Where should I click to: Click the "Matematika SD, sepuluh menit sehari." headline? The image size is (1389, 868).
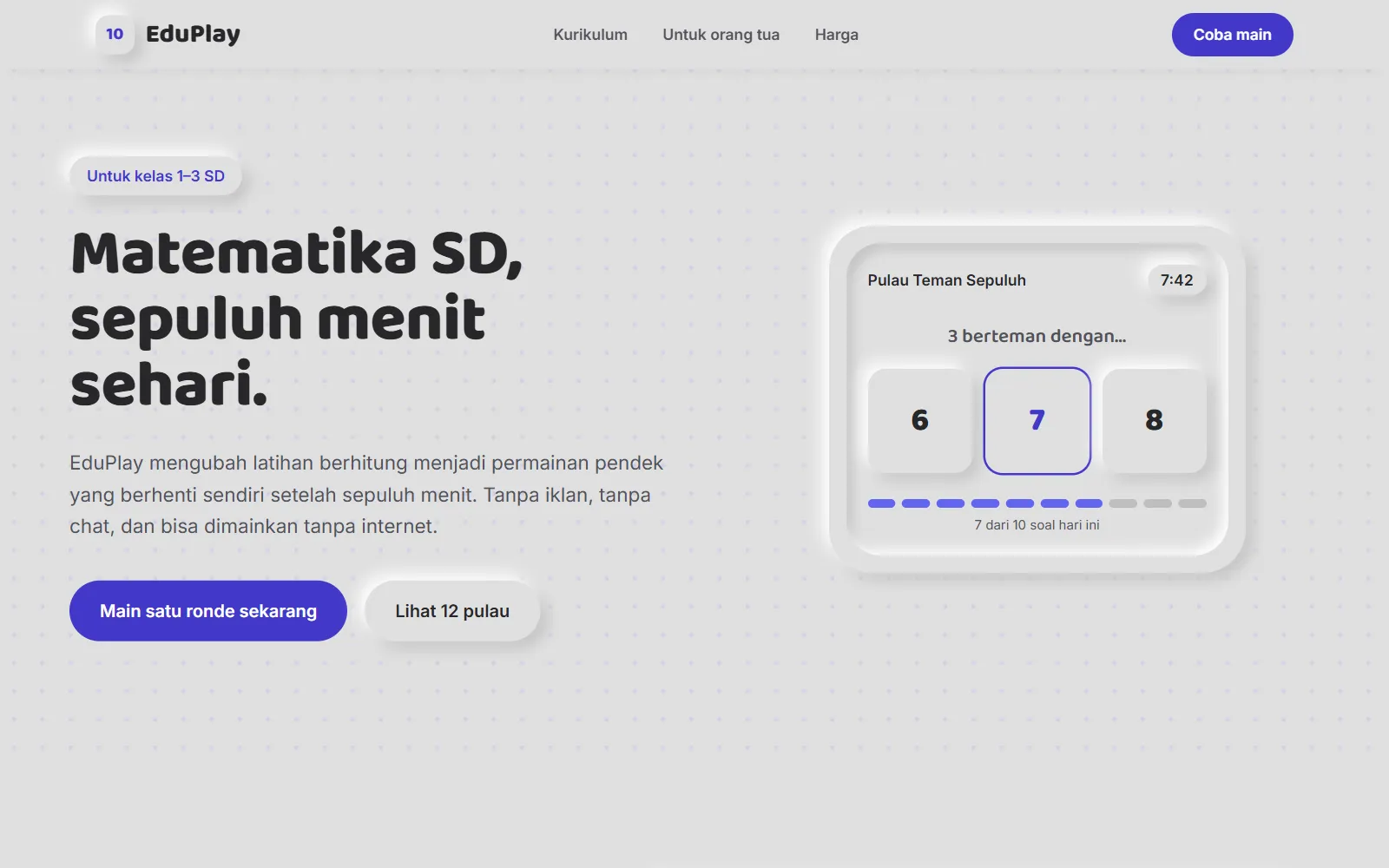point(297,319)
